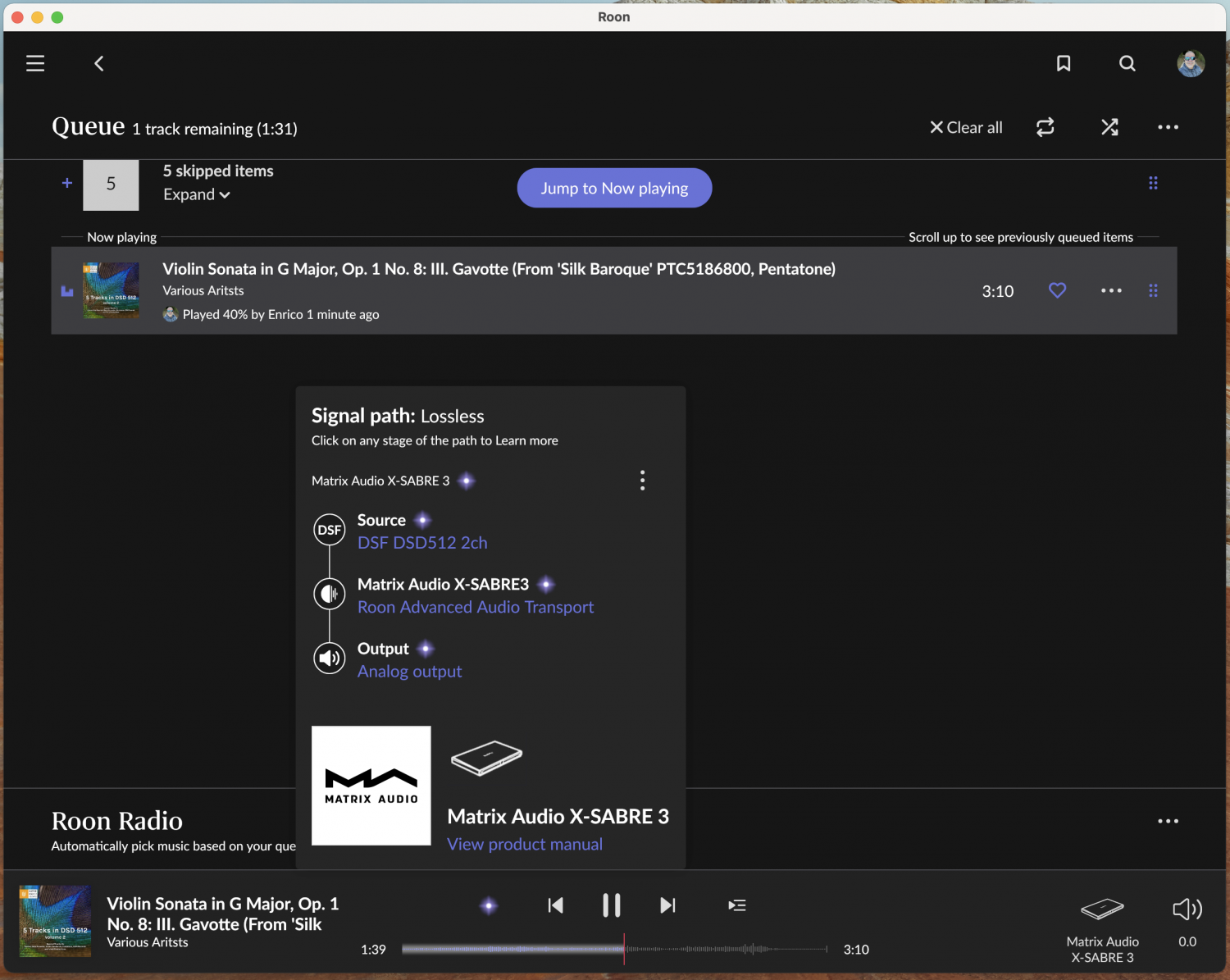The width and height of the screenshot is (1230, 980).
Task: Open DSF DSD512 2ch link
Action: tap(422, 543)
